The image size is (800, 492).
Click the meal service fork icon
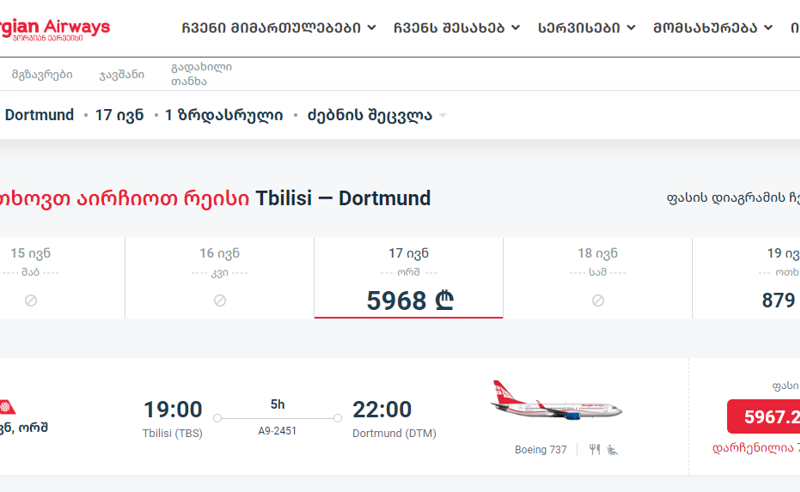pyautogui.click(x=594, y=450)
